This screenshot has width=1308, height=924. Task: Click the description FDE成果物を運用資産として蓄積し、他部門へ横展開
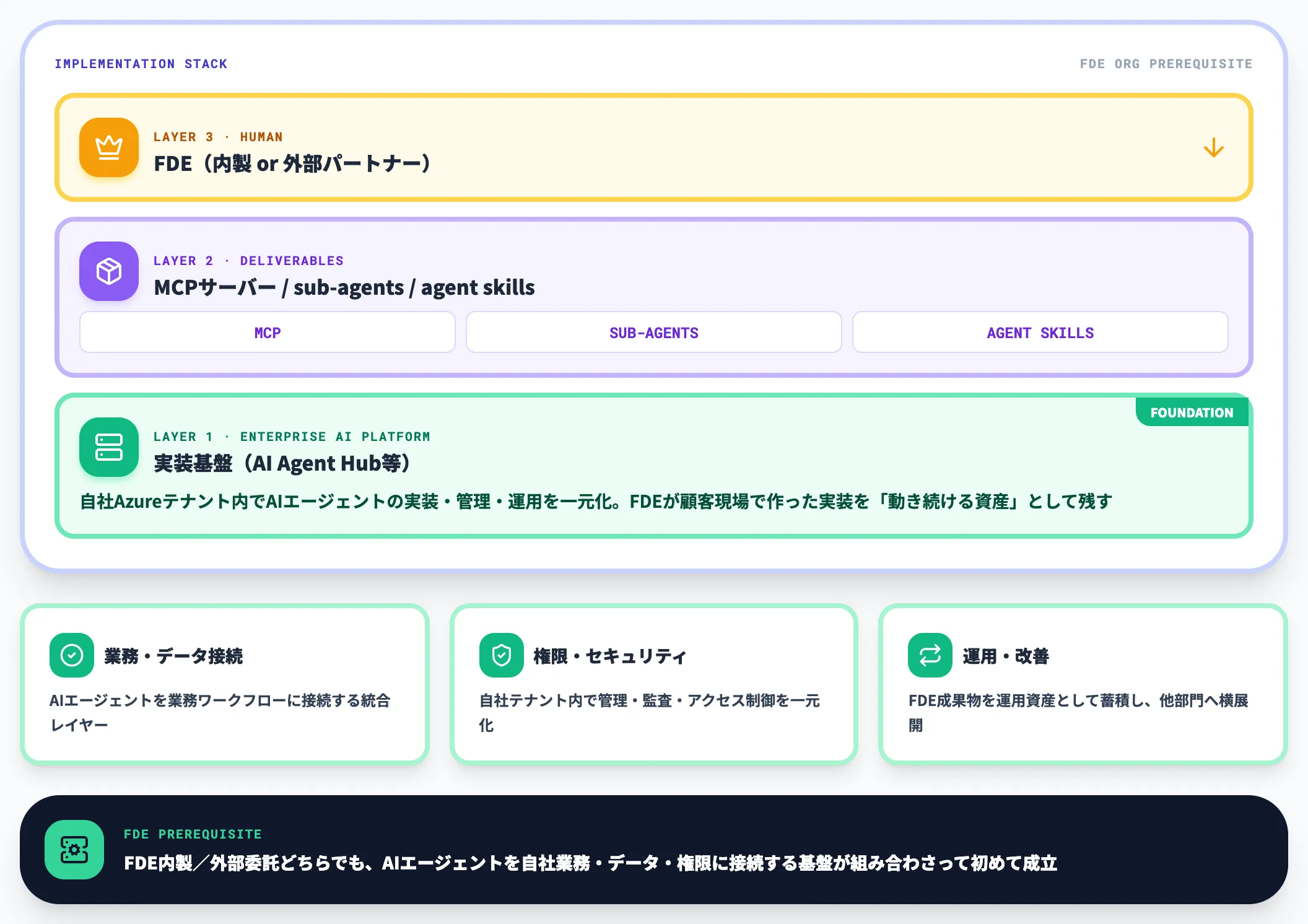1078,712
